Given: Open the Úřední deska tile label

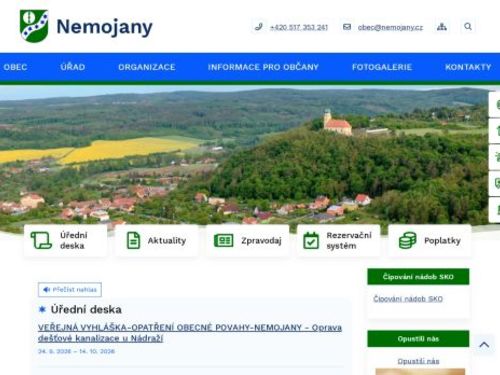Looking at the screenshot, I should click(74, 240).
